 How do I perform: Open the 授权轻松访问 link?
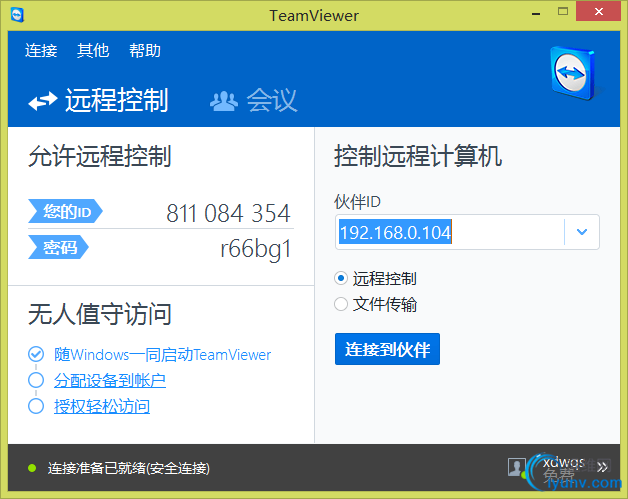[102, 406]
